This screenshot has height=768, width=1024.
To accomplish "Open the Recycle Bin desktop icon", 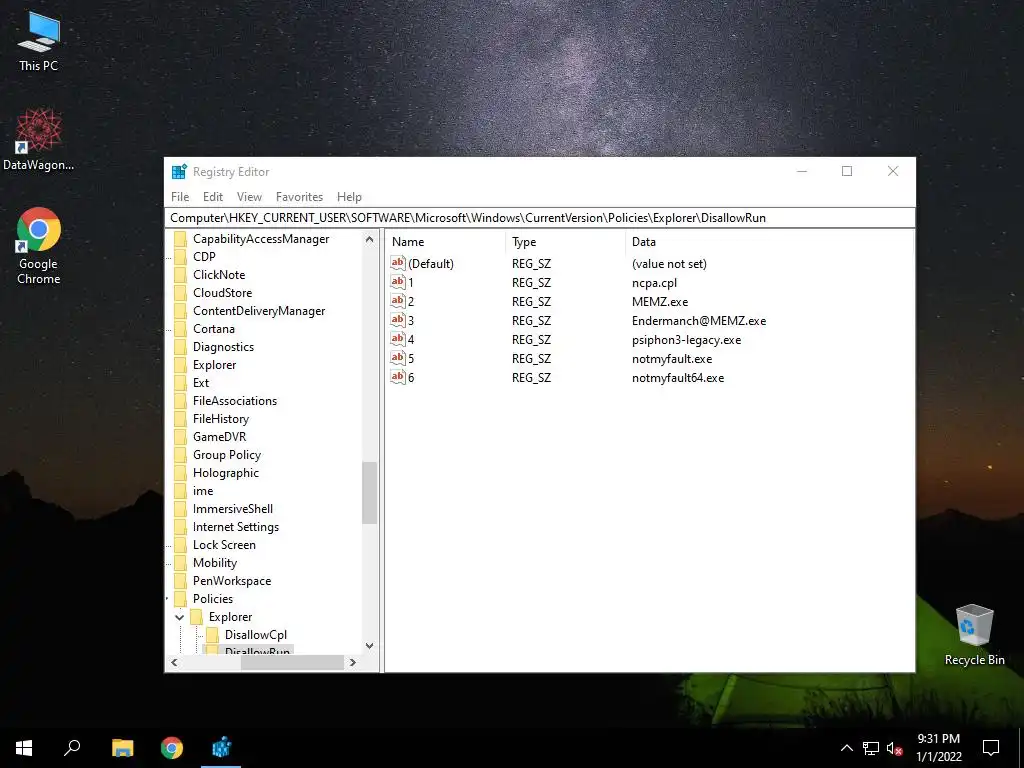I will (x=974, y=635).
